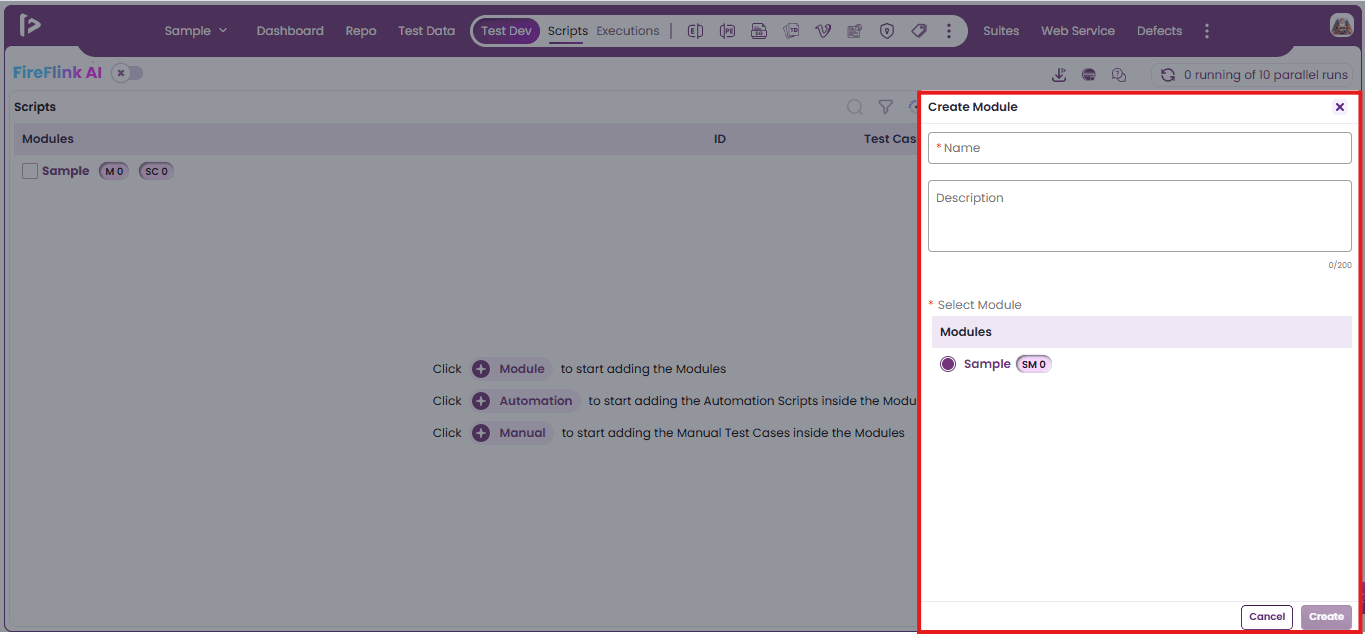The image size is (1365, 635).
Task: Click the Description text area
Action: [x=1140, y=216]
